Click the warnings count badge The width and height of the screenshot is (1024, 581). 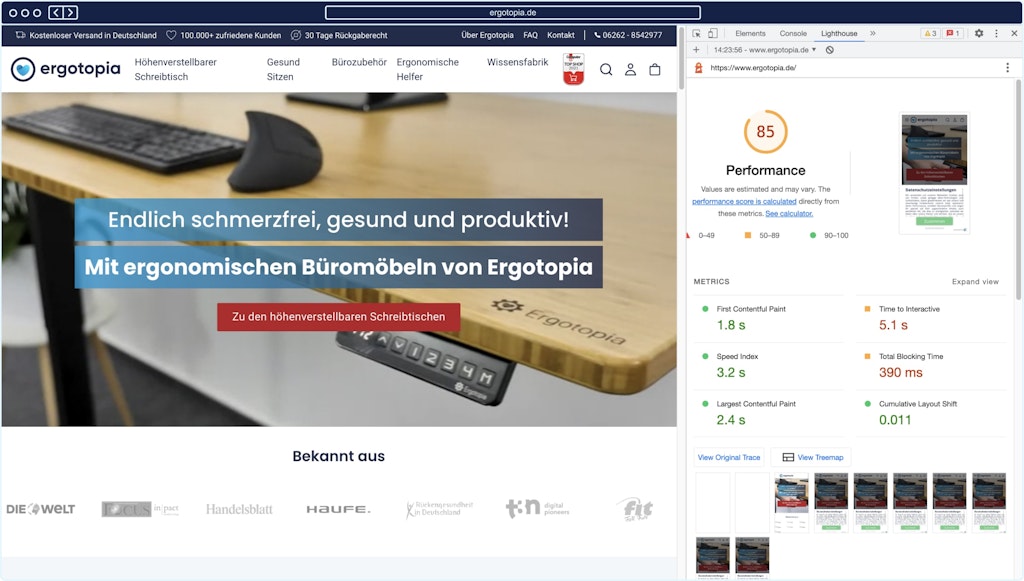[x=930, y=33]
